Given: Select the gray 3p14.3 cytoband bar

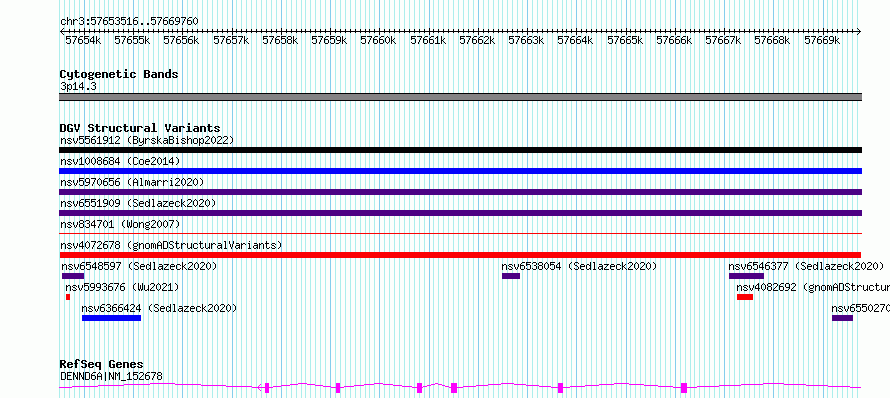Looking at the screenshot, I should 460,97.
